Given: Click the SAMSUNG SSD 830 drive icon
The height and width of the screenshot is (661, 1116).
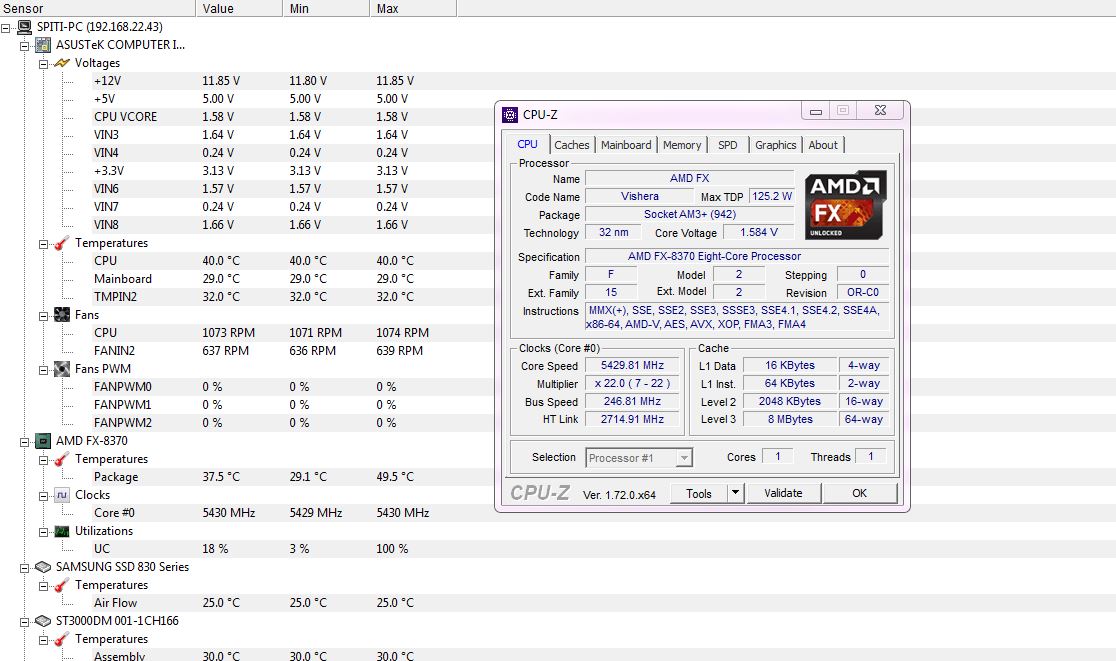Looking at the screenshot, I should click(43, 567).
